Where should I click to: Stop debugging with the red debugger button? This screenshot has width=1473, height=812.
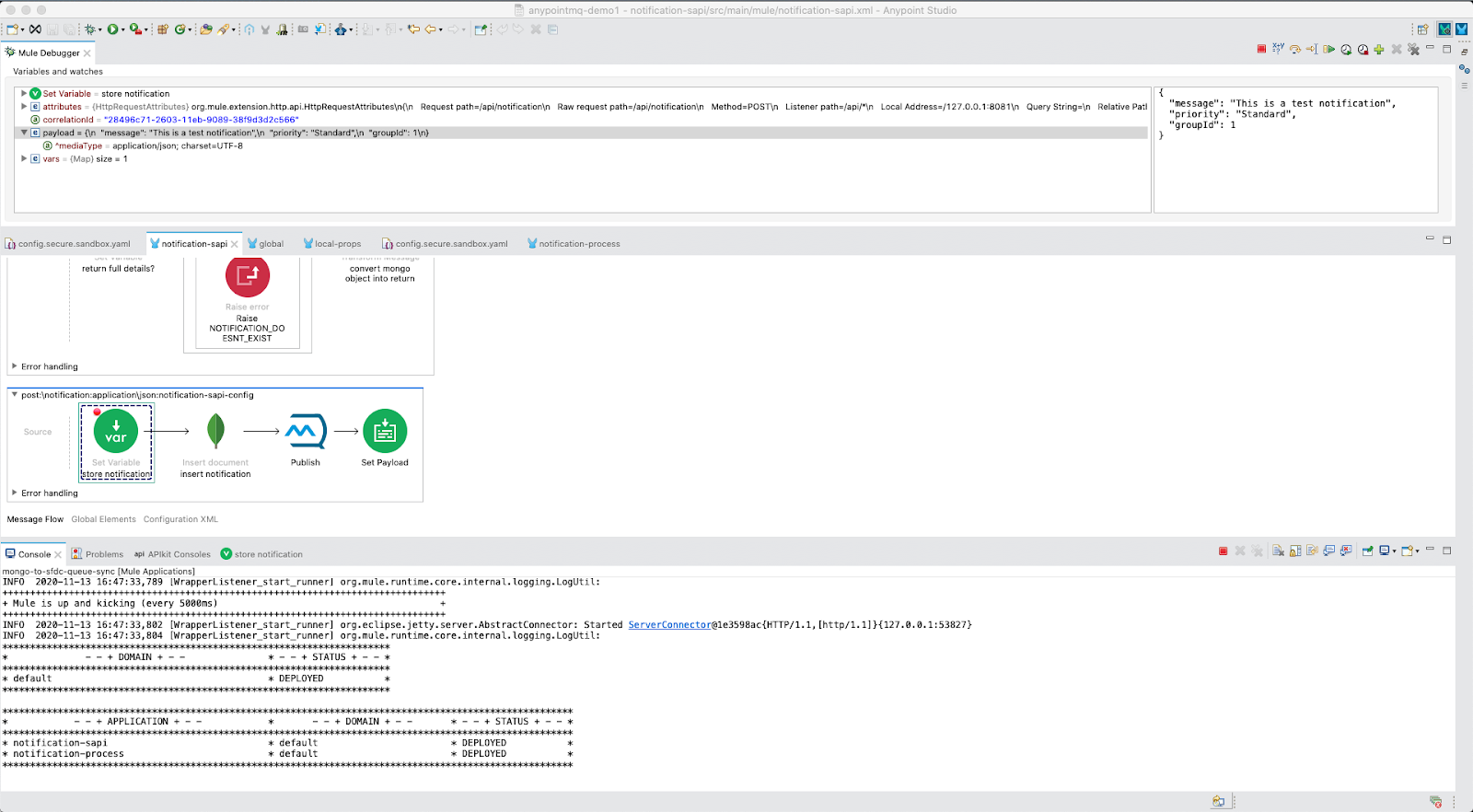[x=1261, y=49]
